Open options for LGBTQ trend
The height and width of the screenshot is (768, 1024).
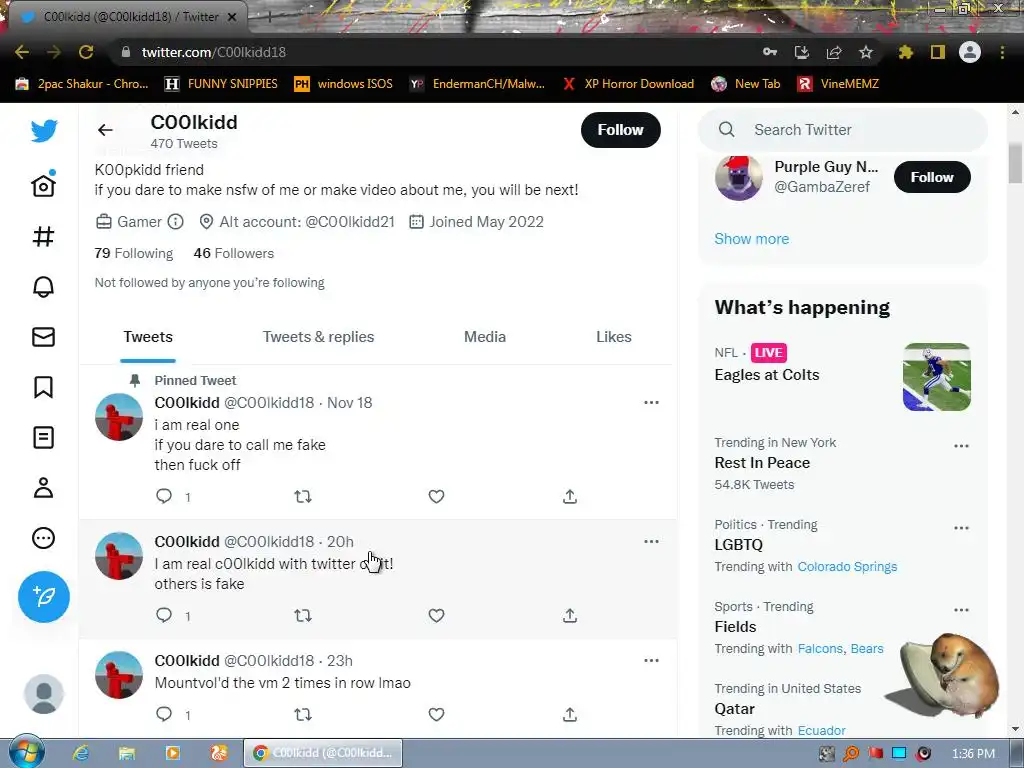(x=961, y=528)
